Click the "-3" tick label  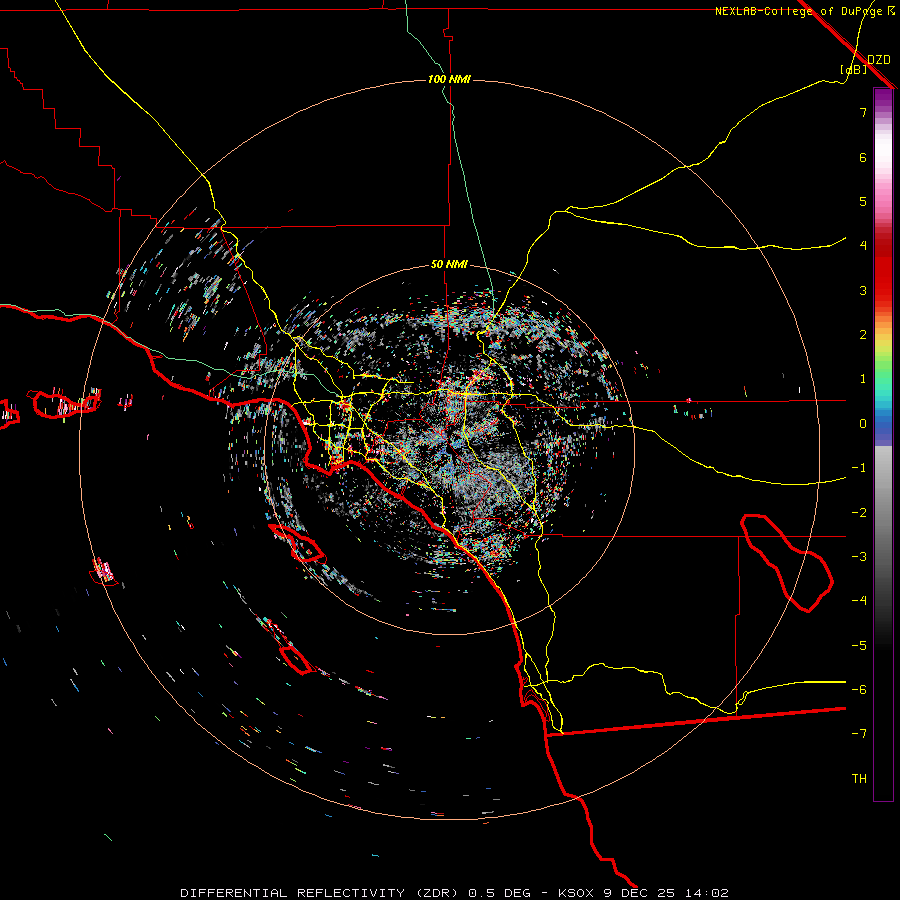[859, 557]
